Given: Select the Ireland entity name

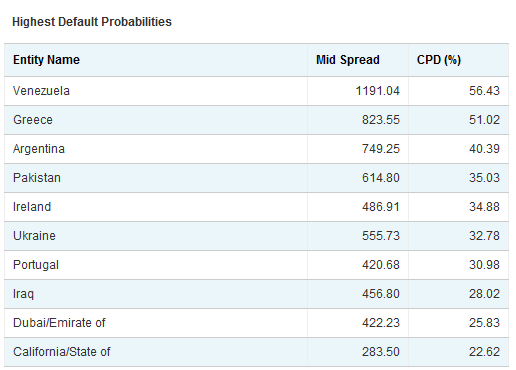Looking at the screenshot, I should (x=32, y=207).
